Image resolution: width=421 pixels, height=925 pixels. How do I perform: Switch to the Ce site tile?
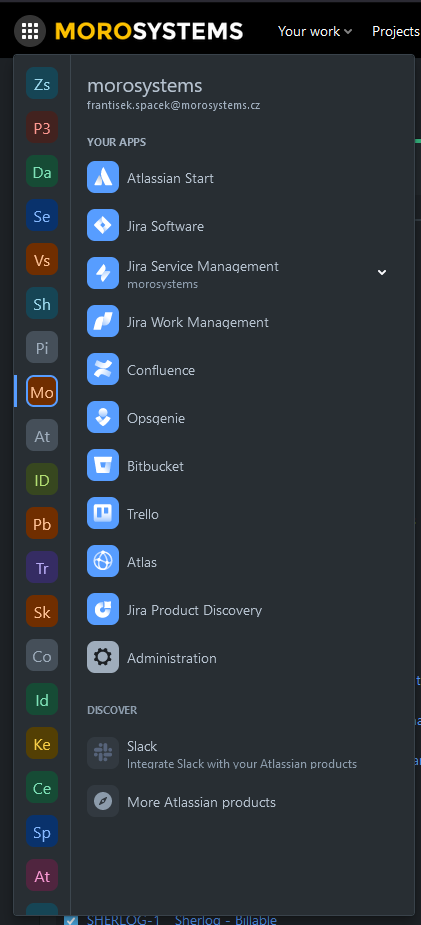(42, 788)
